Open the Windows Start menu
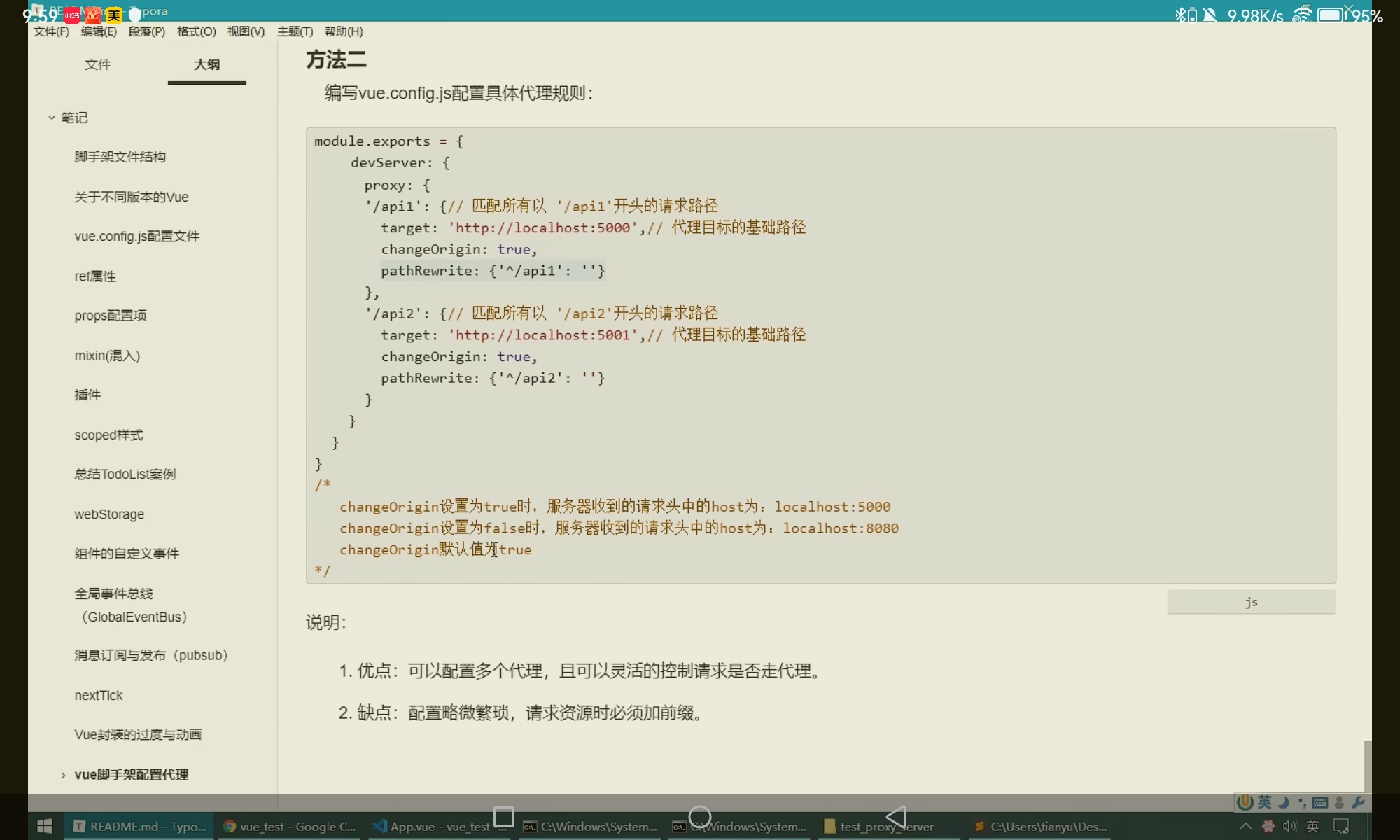Viewport: 1400px width, 840px height. [x=45, y=826]
